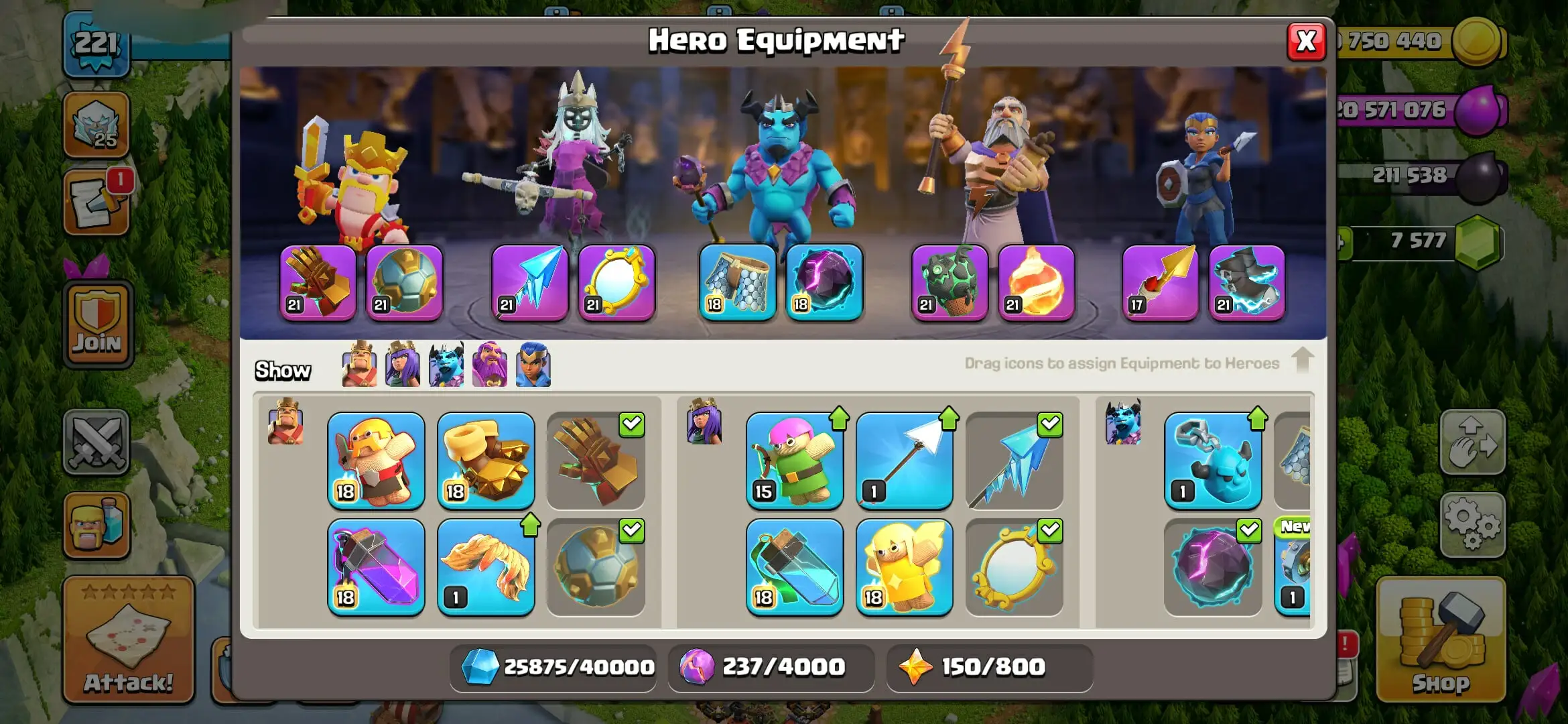Filter equipment by Royal Champion
Viewport: 1568px width, 724px height.
tap(533, 365)
